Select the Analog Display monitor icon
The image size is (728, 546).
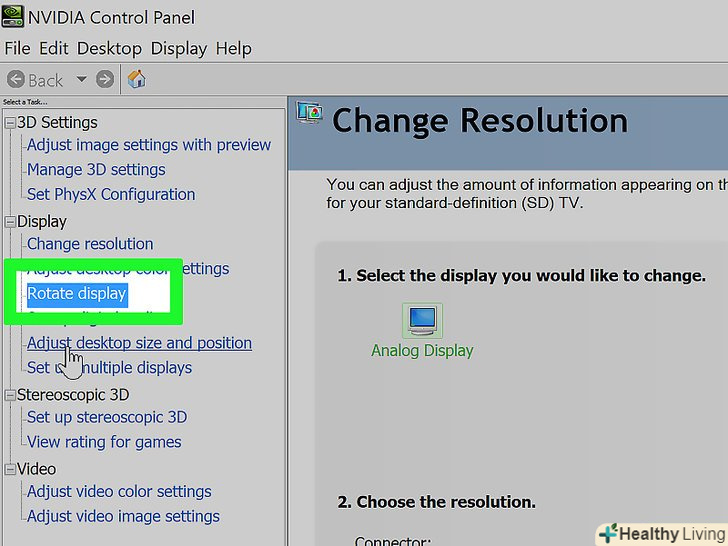tap(422, 320)
